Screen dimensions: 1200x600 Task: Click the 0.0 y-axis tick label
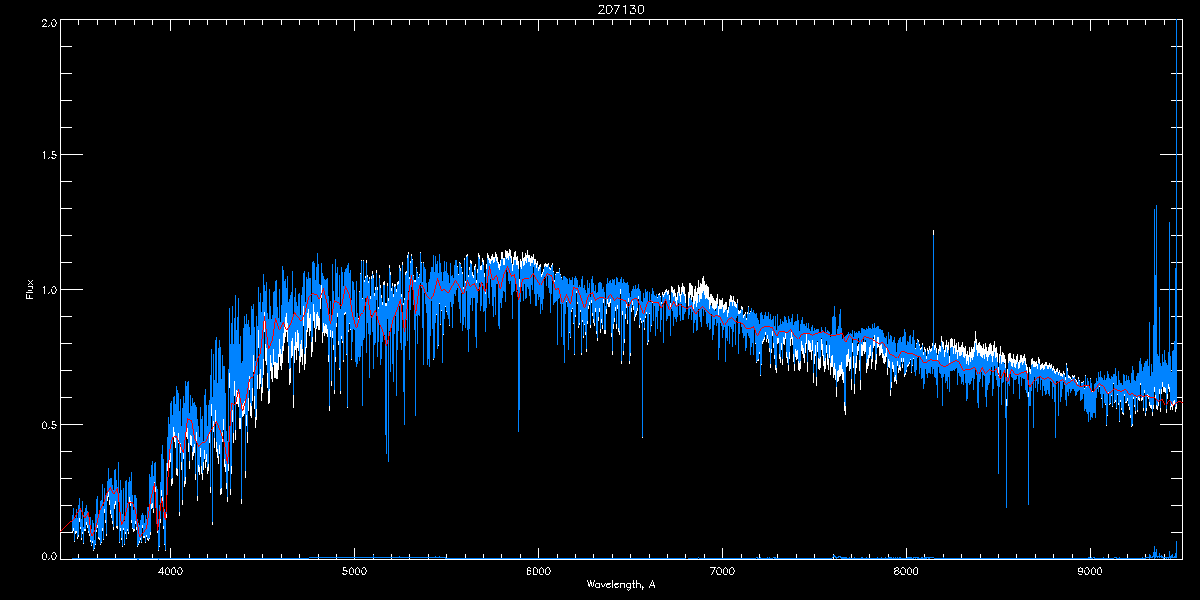[47, 557]
